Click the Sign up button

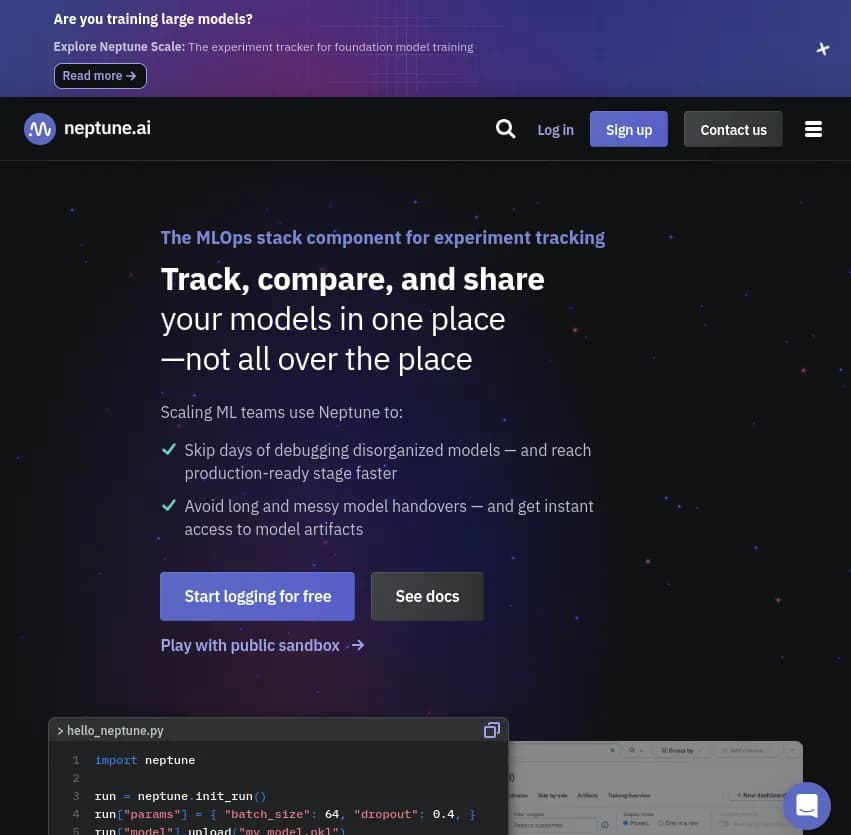[628, 129]
